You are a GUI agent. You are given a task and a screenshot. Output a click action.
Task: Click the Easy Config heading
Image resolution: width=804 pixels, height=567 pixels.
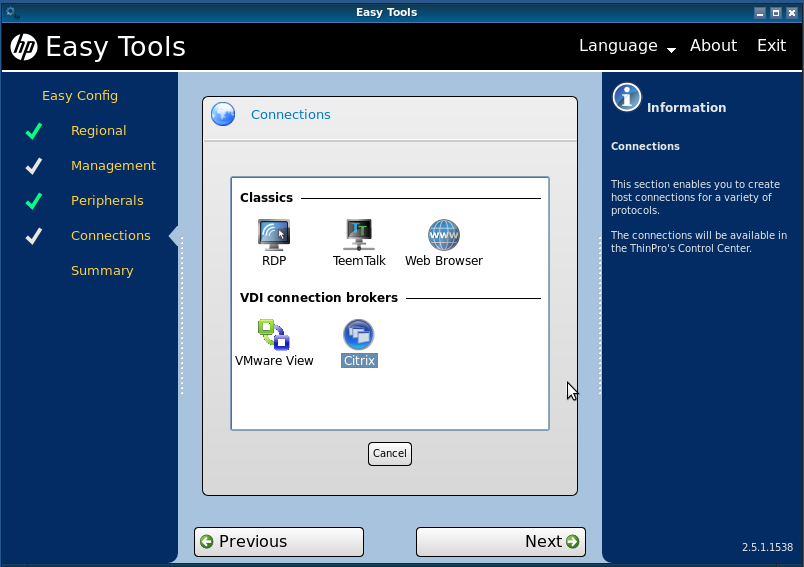tap(80, 96)
